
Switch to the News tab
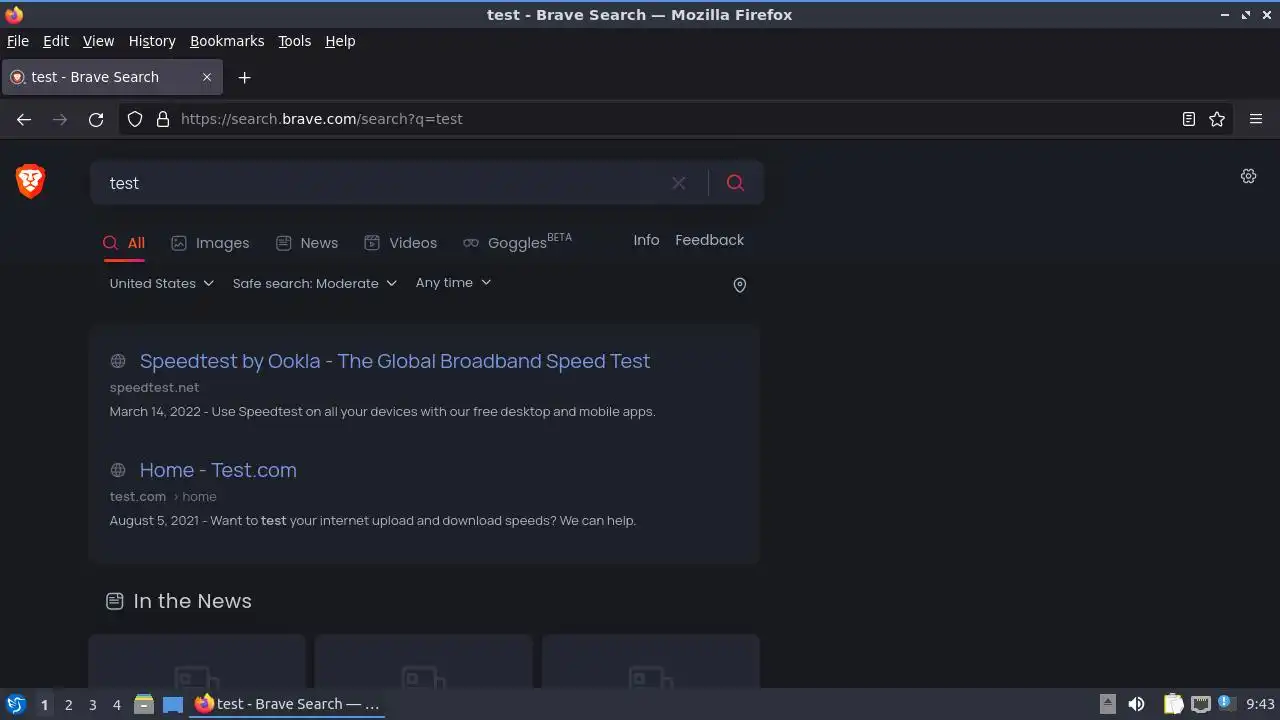[x=307, y=243]
